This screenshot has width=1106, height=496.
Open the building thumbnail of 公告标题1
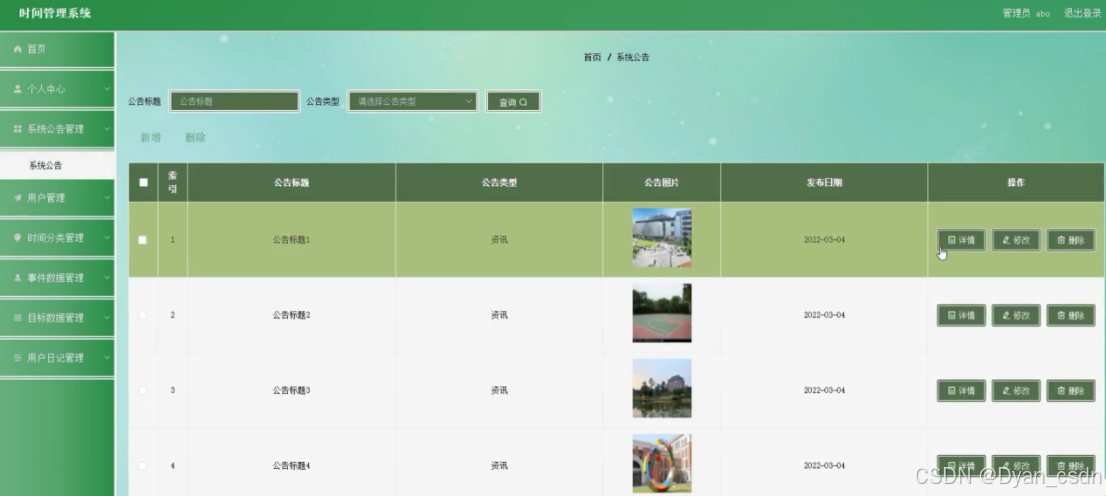[662, 238]
